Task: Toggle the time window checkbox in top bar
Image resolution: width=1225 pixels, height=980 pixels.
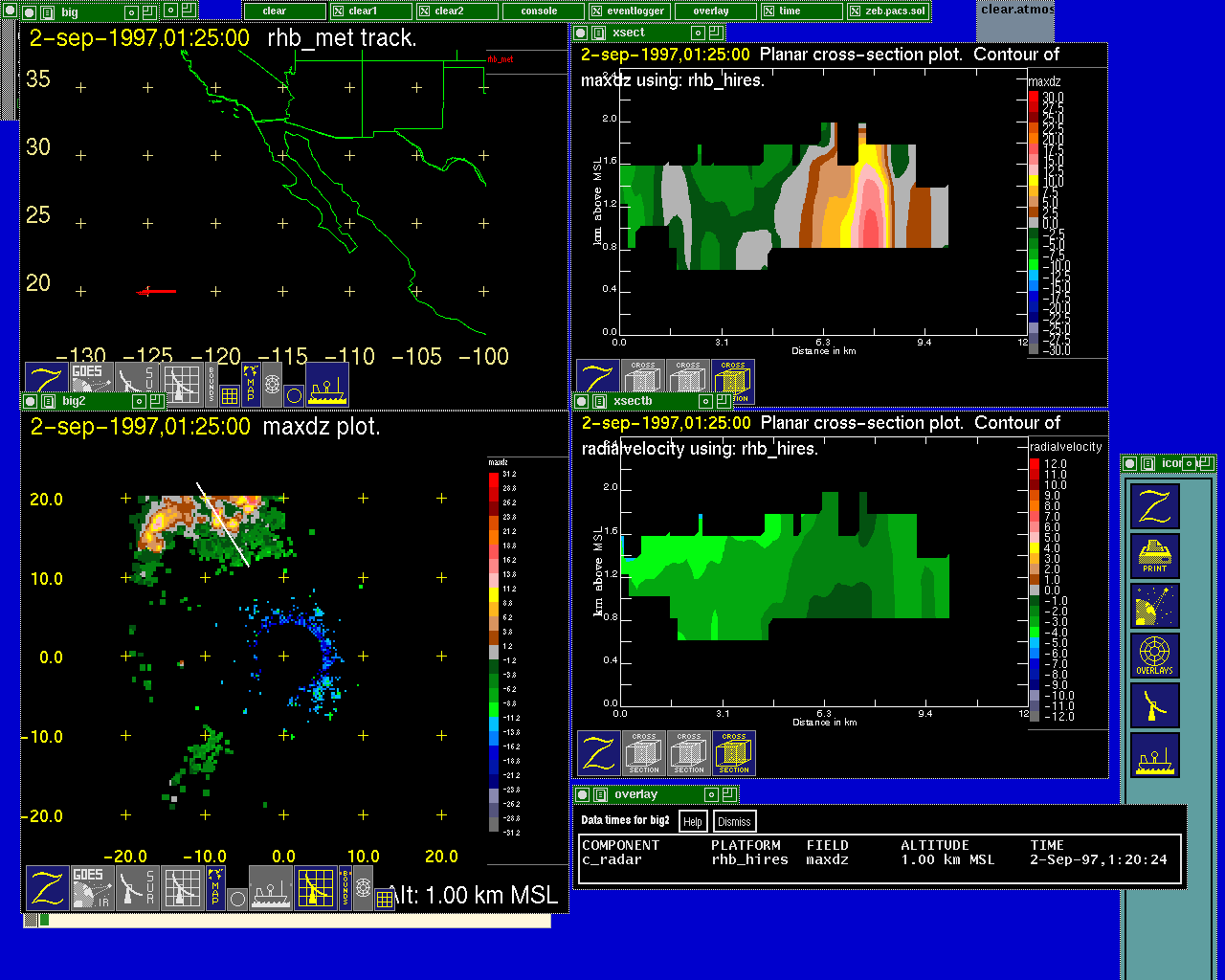Action: pos(768,11)
